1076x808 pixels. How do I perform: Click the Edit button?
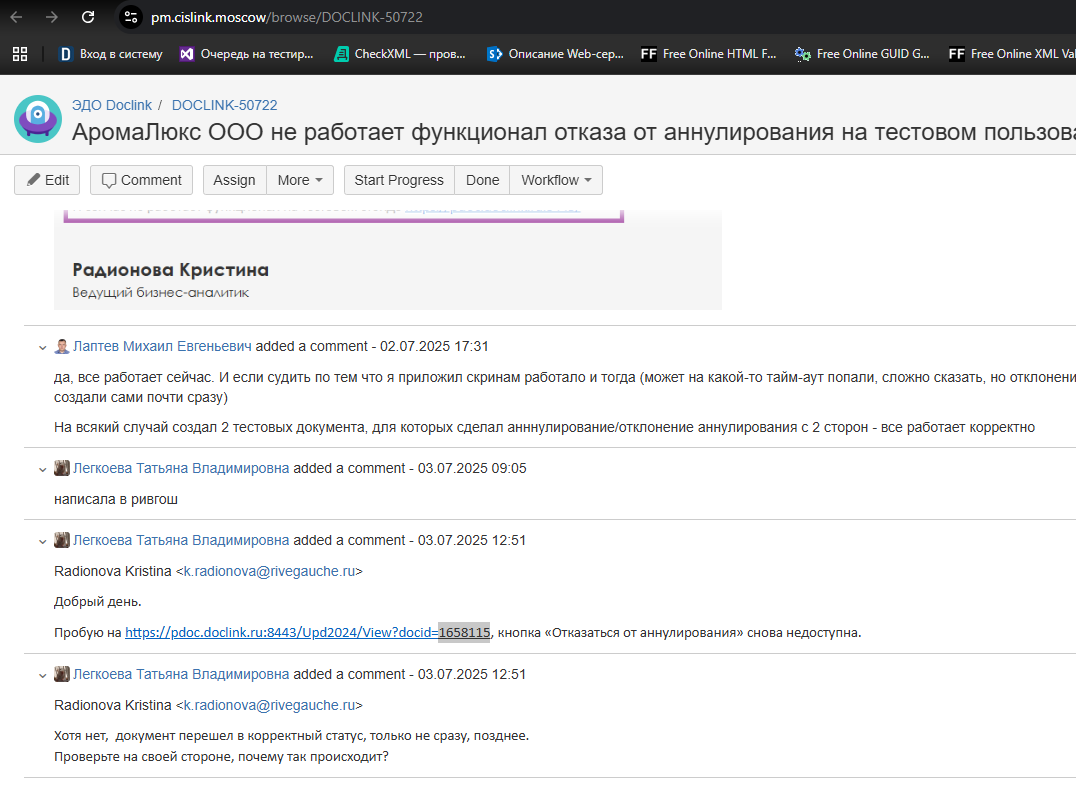click(x=47, y=180)
